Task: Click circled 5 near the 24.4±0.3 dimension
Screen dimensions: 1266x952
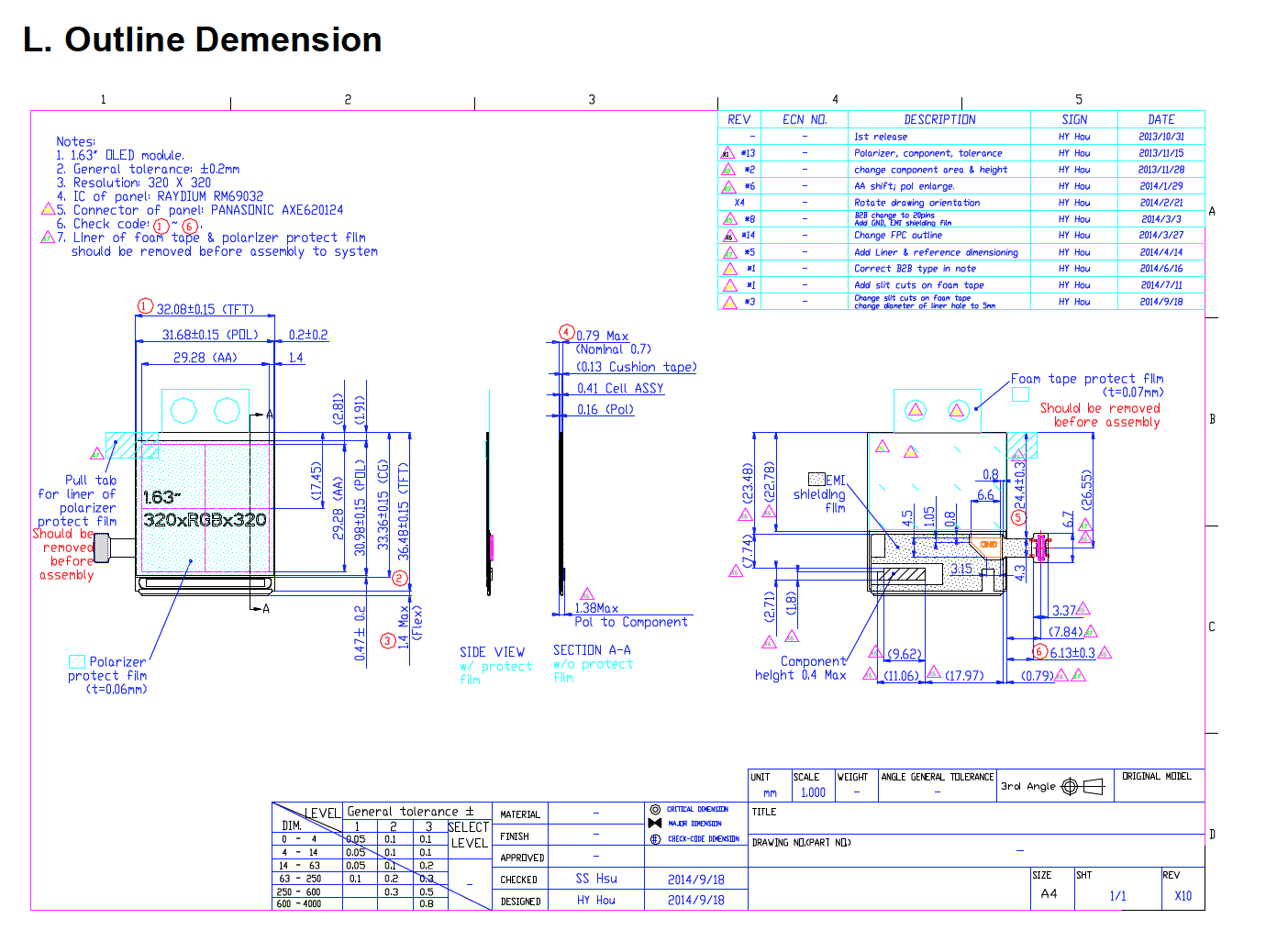Action: pos(1017,517)
